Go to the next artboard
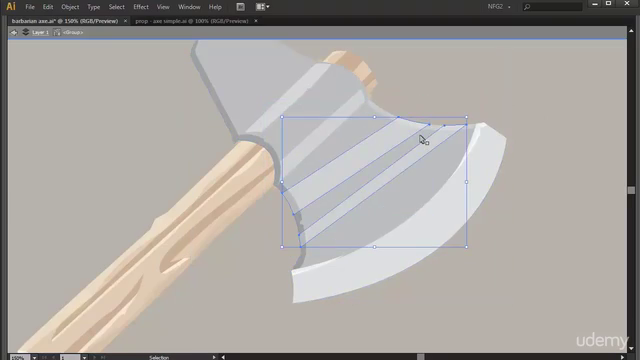The image size is (640, 360). 94,358
